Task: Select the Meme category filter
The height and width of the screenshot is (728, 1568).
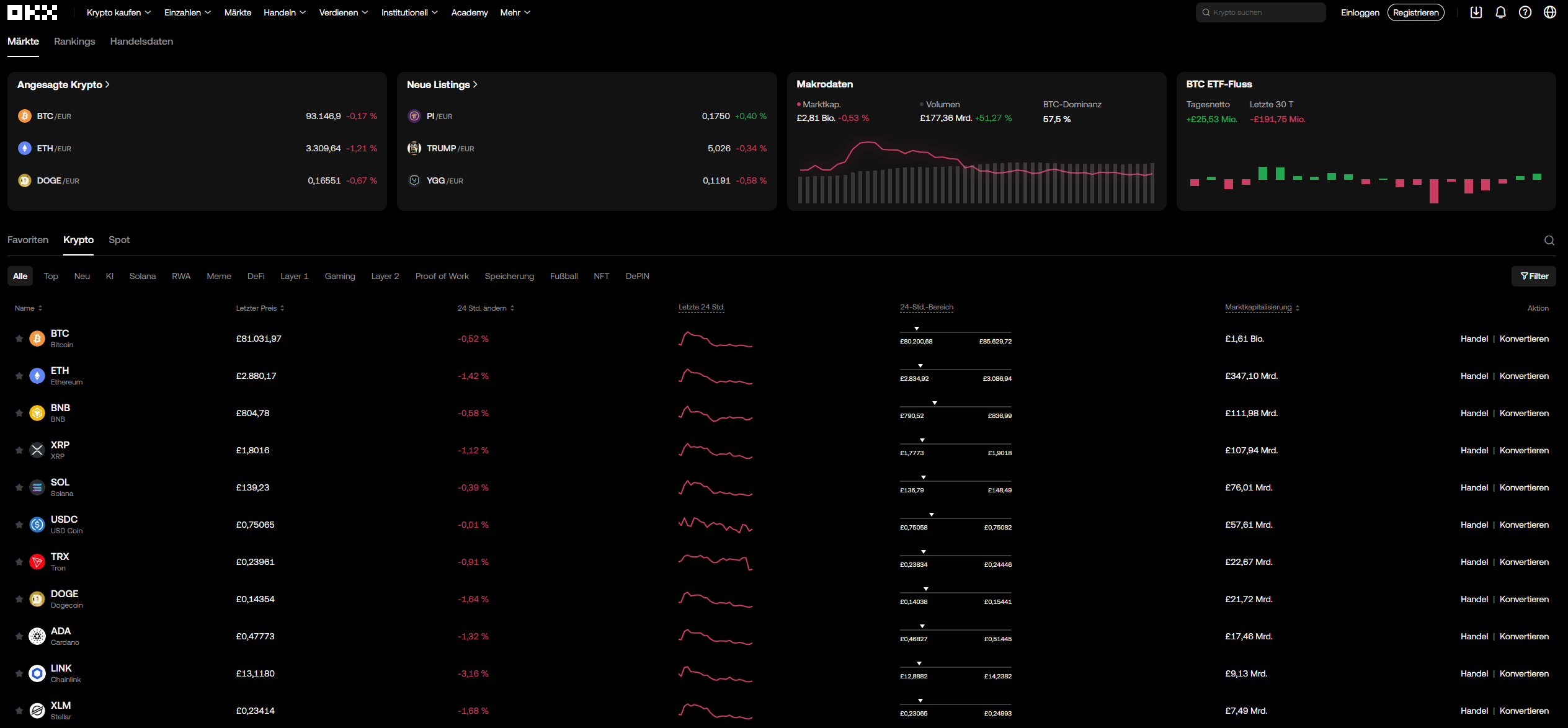Action: coord(219,277)
